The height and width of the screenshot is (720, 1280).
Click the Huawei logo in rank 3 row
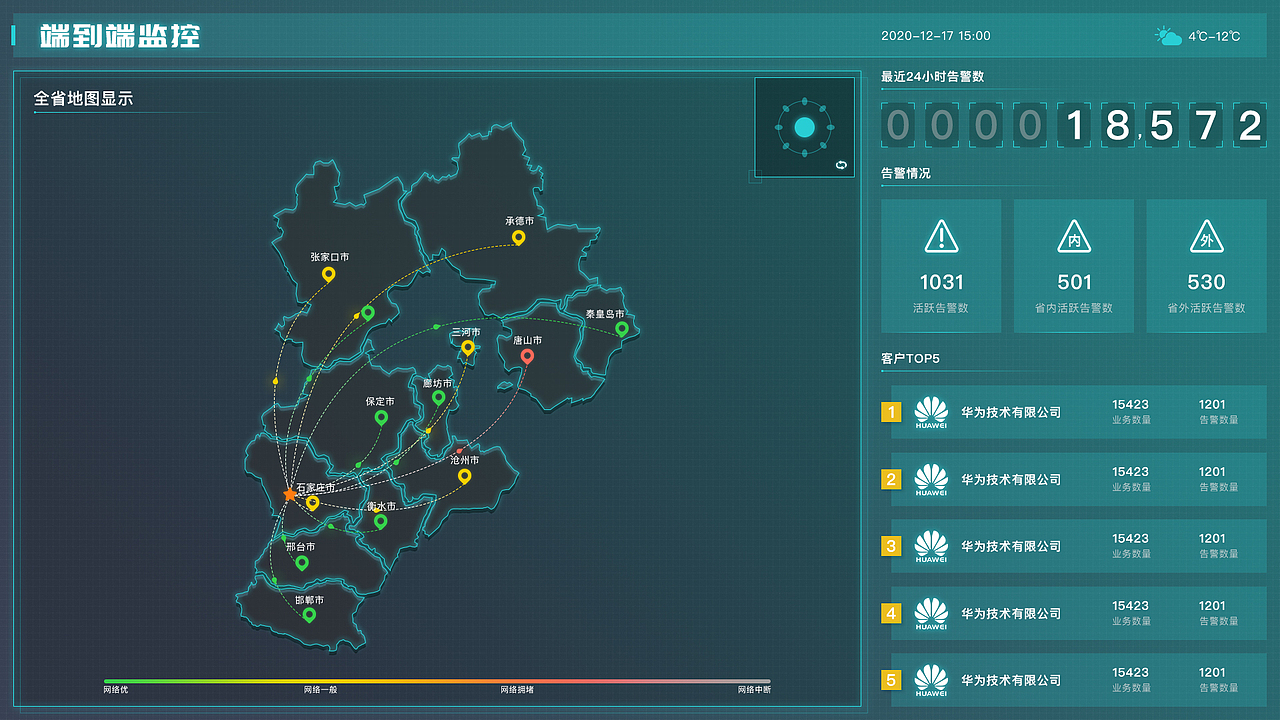click(931, 546)
